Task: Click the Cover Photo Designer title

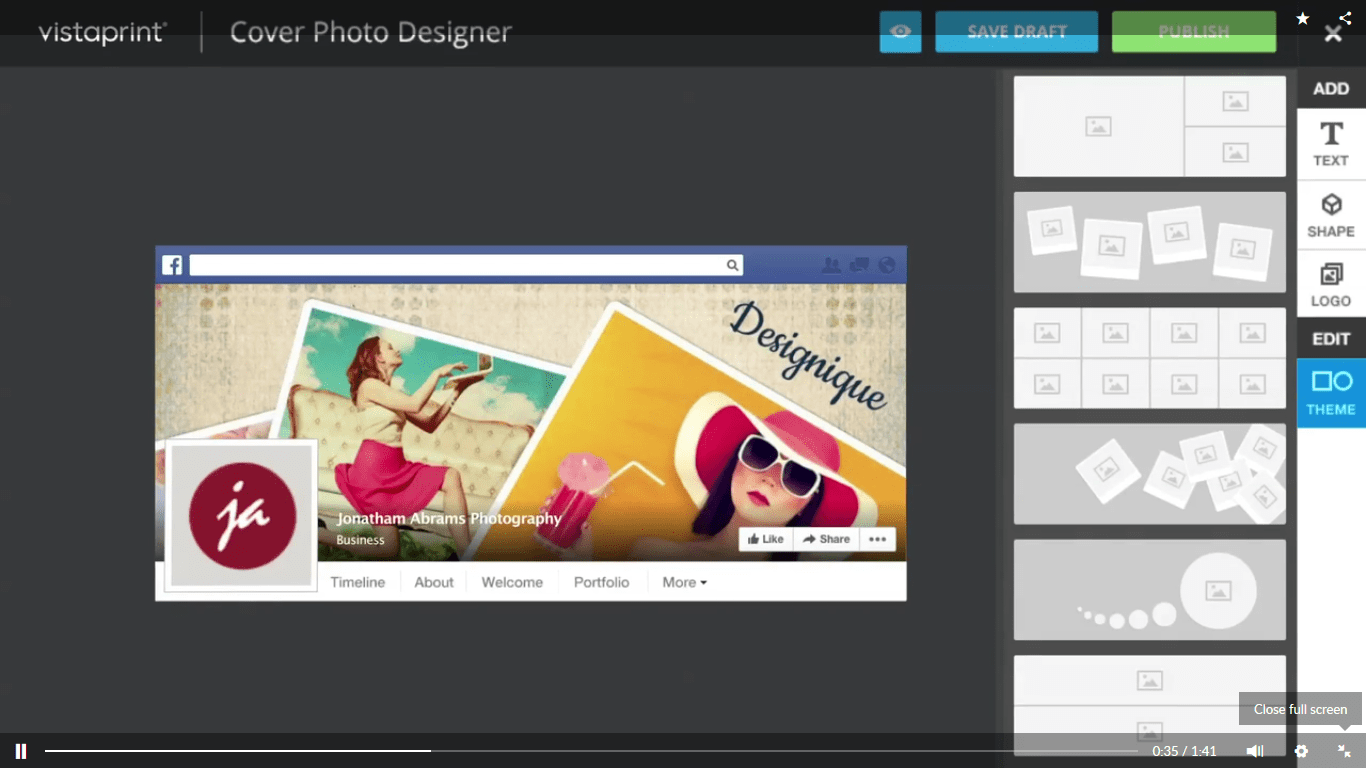Action: point(371,33)
